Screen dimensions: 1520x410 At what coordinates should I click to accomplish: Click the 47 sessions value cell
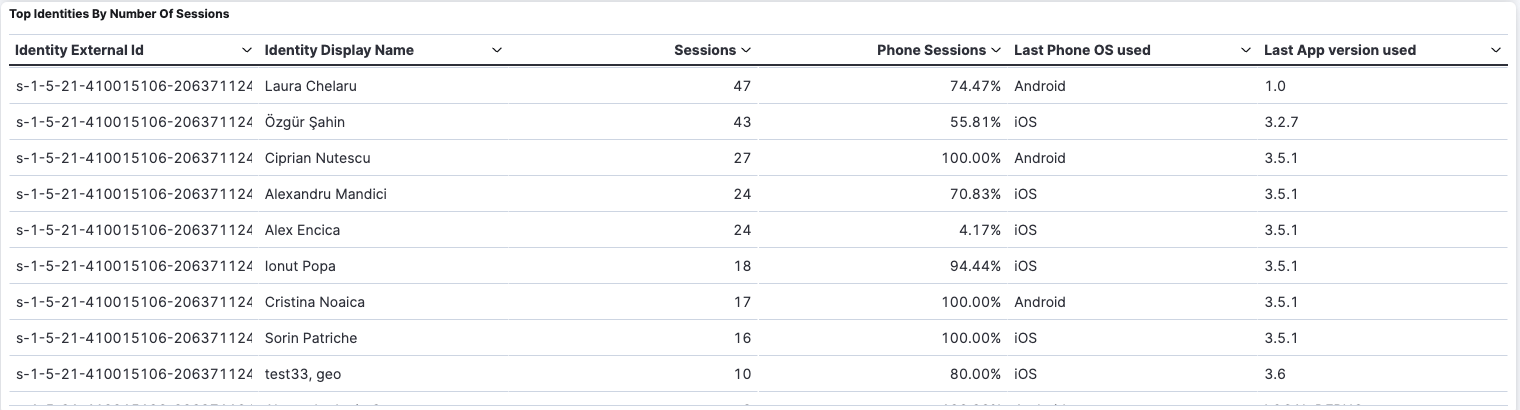point(741,86)
